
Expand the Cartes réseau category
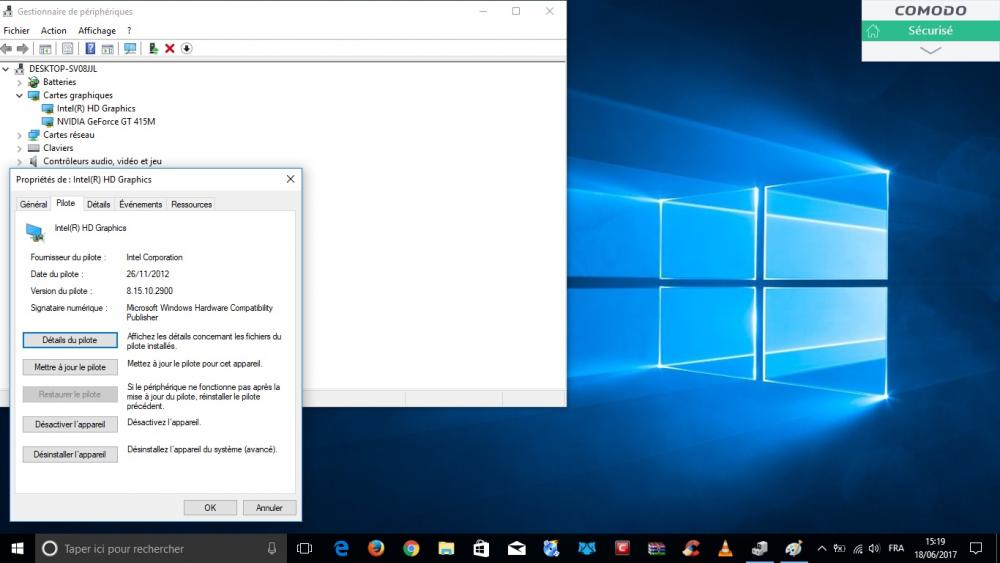pos(19,135)
